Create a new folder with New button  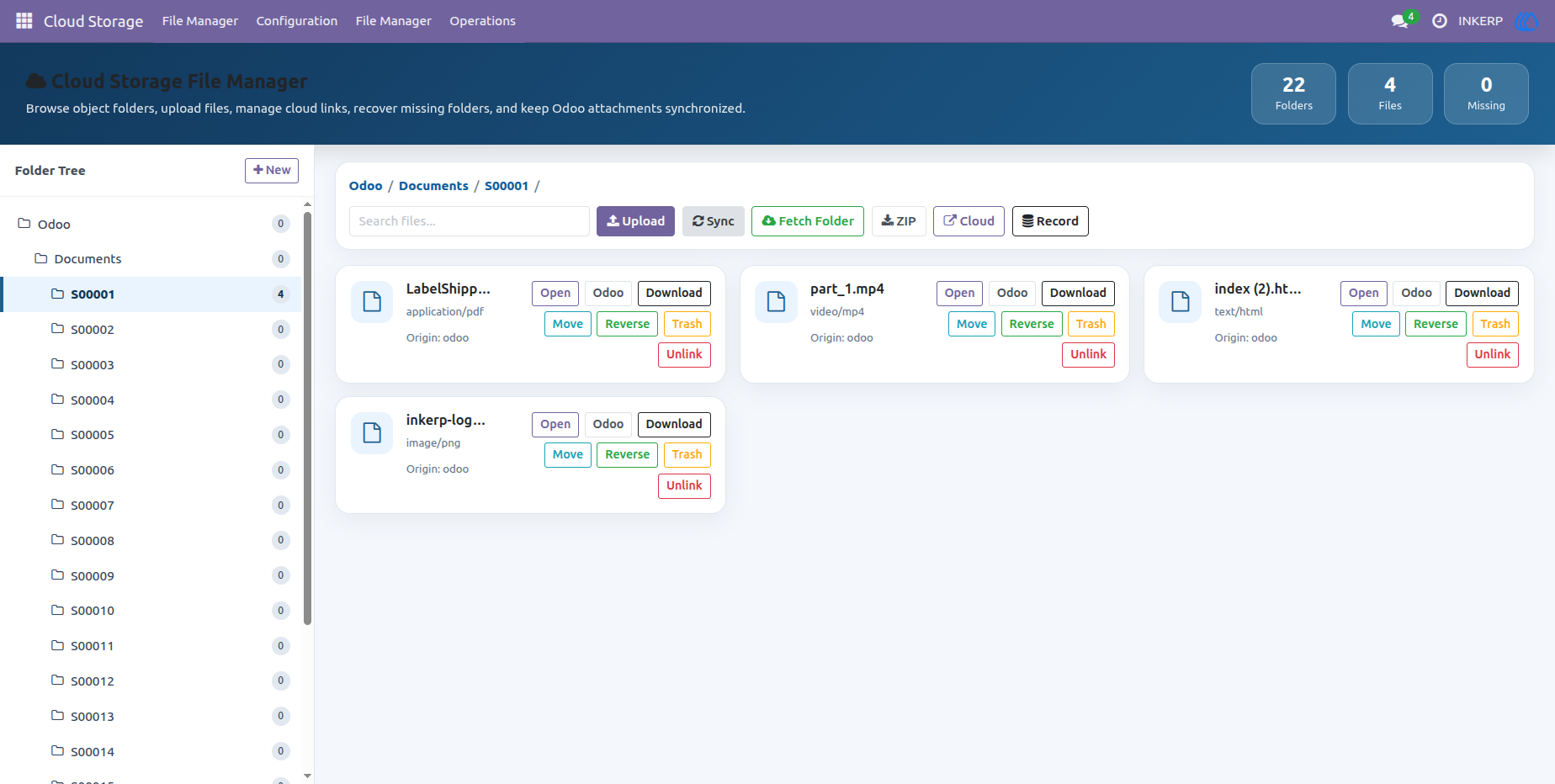point(272,170)
